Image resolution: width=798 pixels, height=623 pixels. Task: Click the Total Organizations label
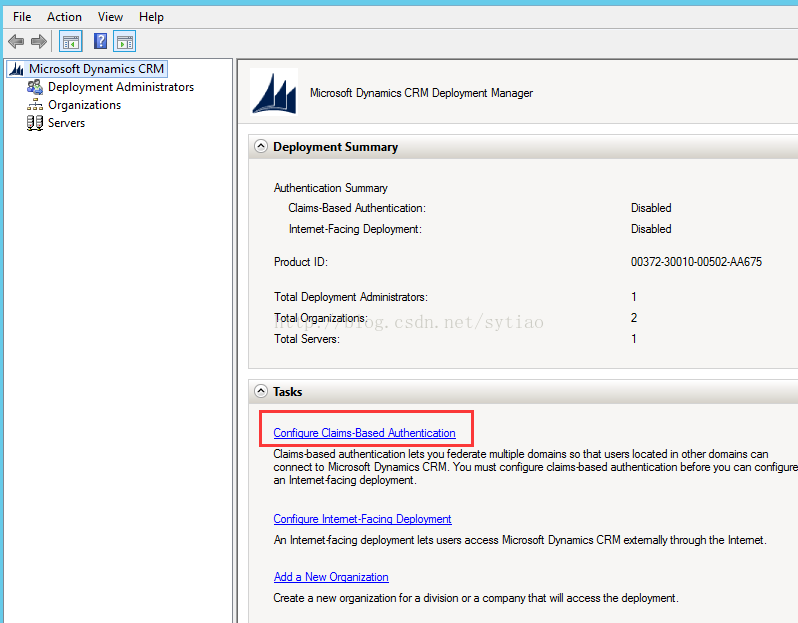point(321,318)
